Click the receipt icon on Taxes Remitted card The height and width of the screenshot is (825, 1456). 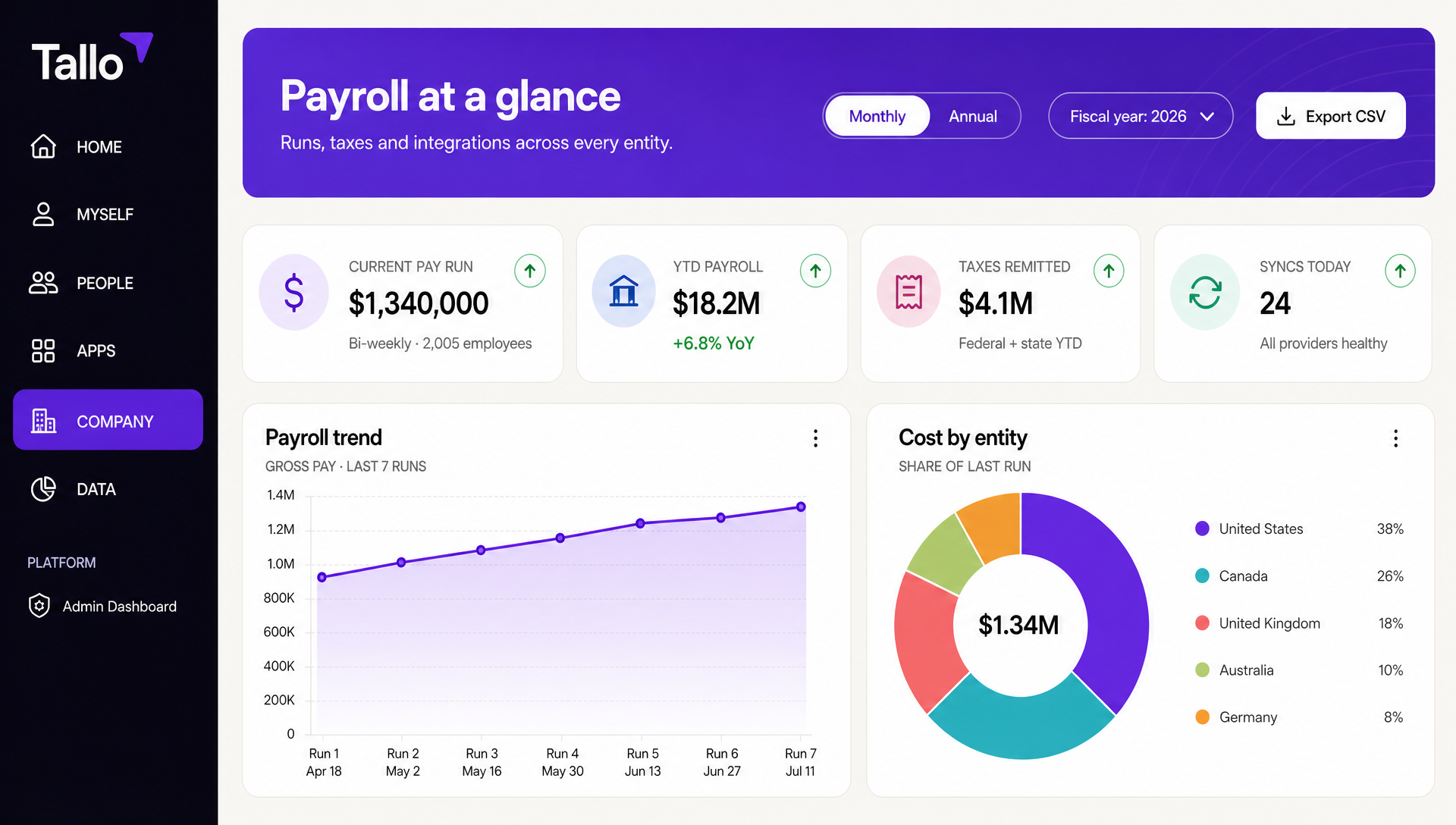click(908, 291)
